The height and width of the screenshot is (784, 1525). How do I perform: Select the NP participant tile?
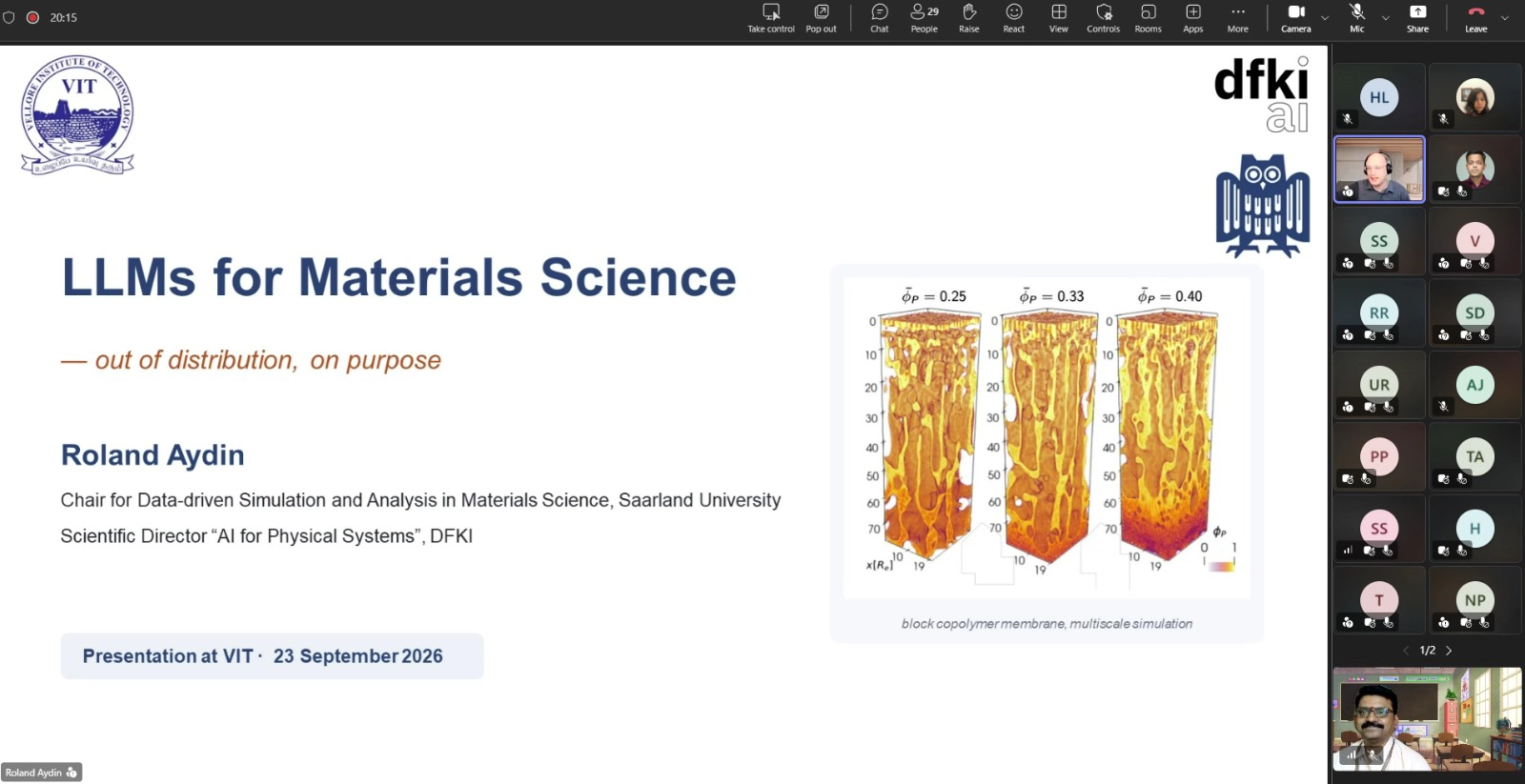1475,600
